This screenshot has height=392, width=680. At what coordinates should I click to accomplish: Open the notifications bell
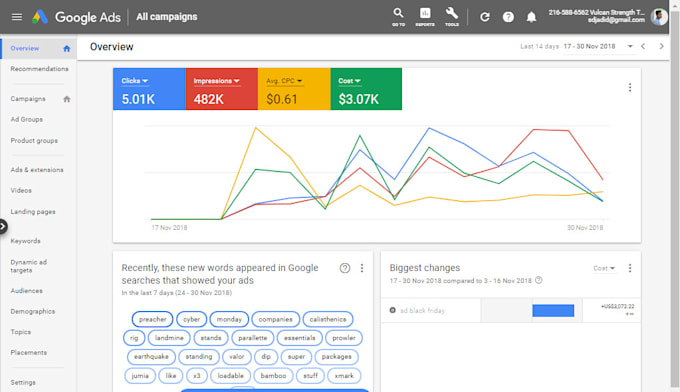pos(531,17)
